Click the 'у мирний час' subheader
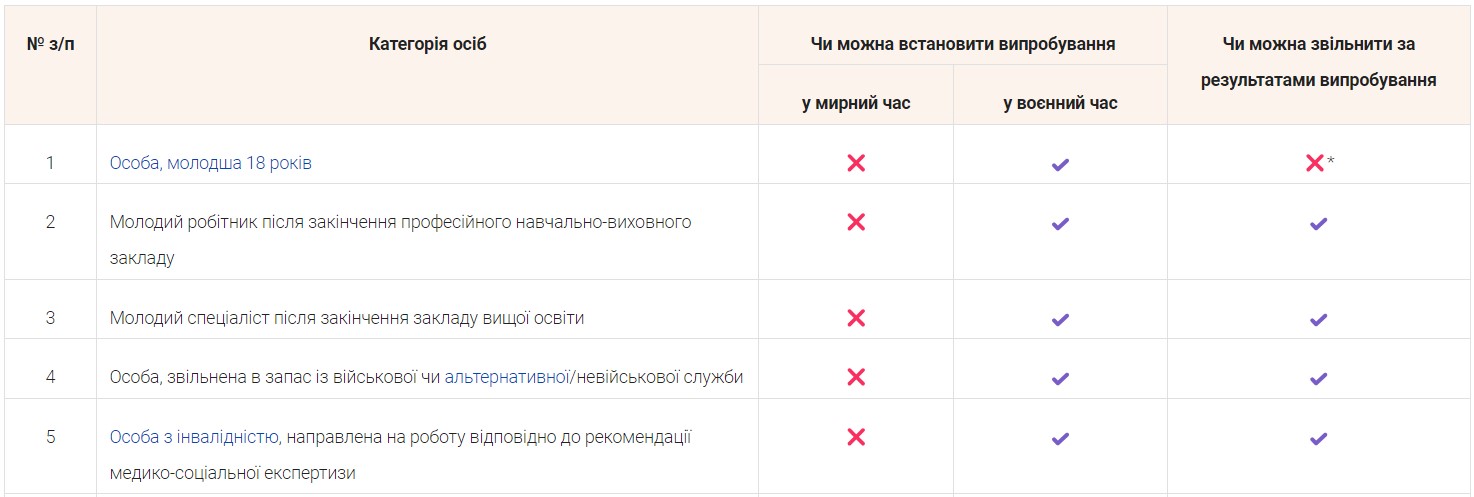 point(856,103)
